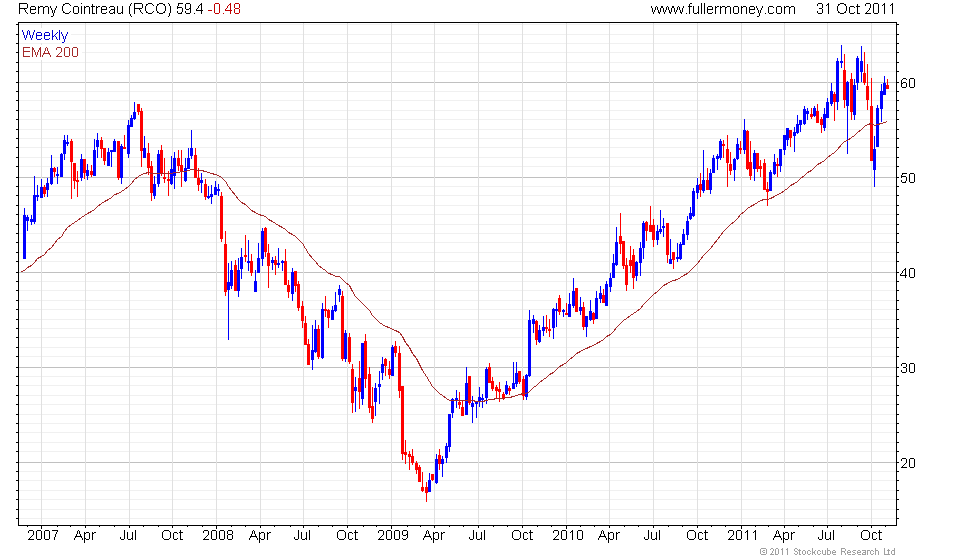The height and width of the screenshot is (560, 980).
Task: Click the y-axis label '30'
Action: point(908,368)
